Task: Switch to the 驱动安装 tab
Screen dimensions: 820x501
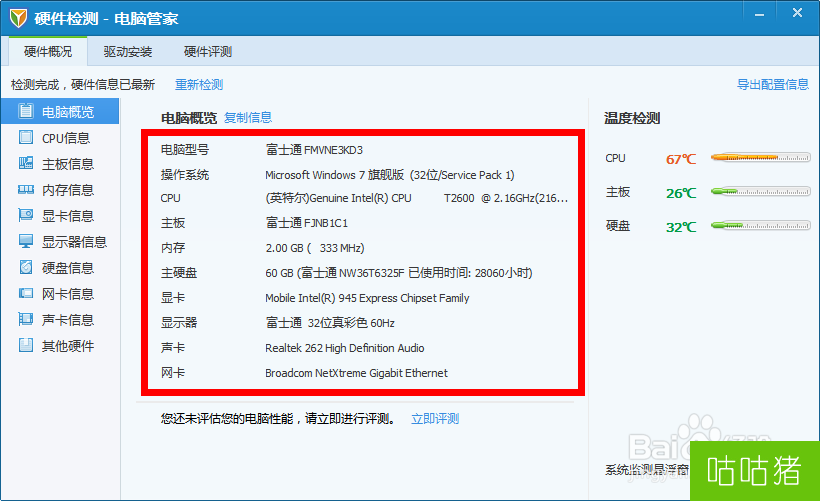Action: click(128, 51)
